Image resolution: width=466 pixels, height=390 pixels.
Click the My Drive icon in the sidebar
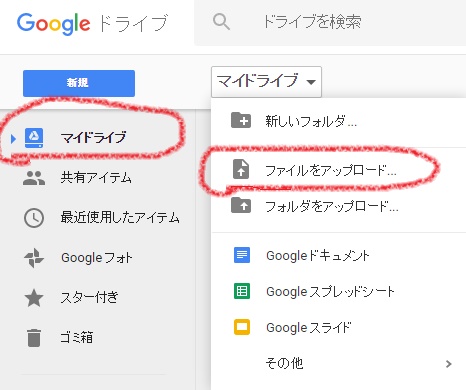(x=34, y=138)
